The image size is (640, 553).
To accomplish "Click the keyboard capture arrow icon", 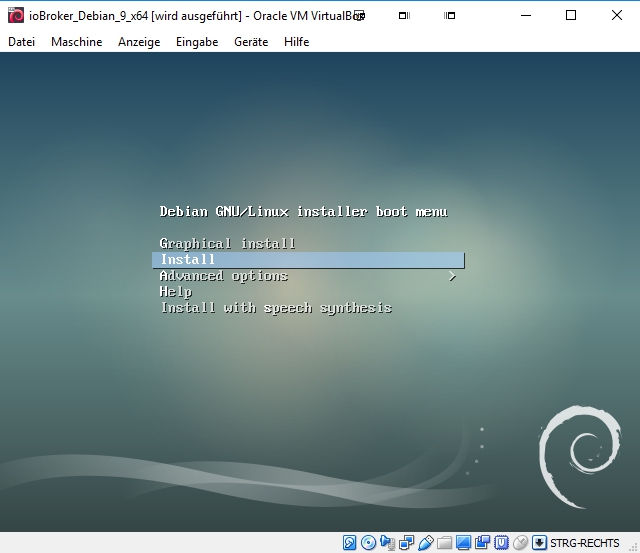I will click(539, 543).
